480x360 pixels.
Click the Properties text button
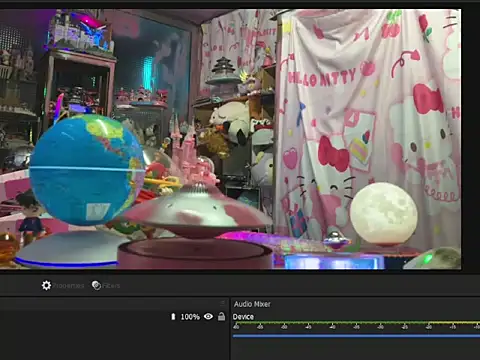tap(68, 286)
